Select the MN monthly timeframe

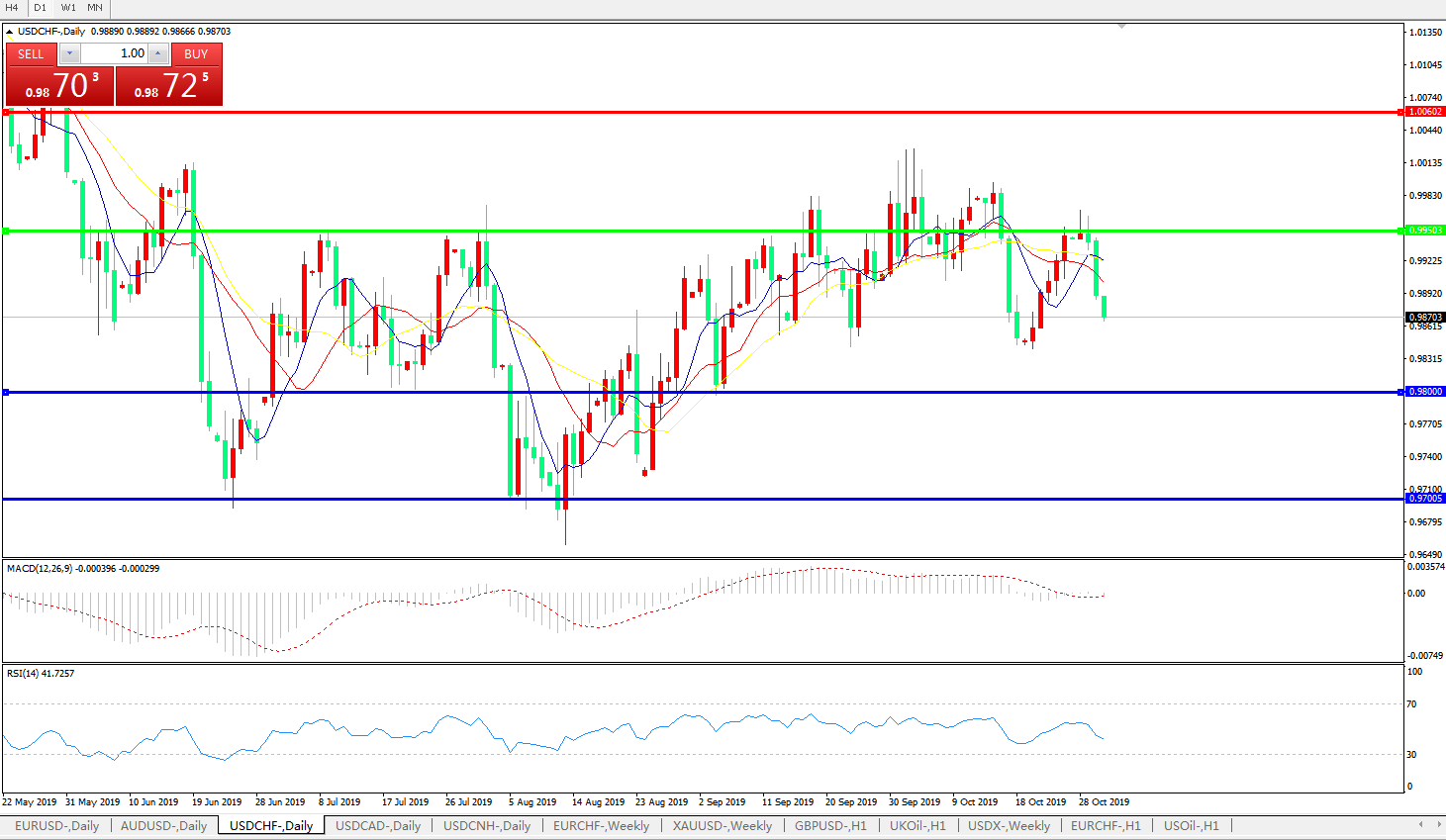(95, 8)
